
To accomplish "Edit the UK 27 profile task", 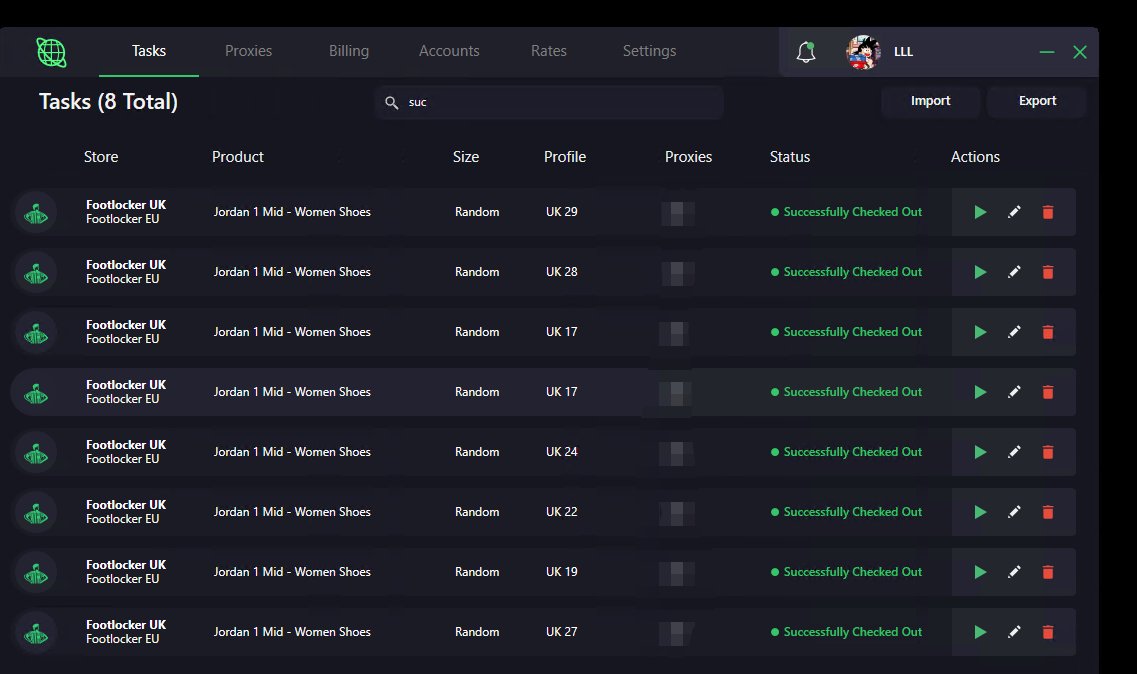I will tap(1014, 632).
